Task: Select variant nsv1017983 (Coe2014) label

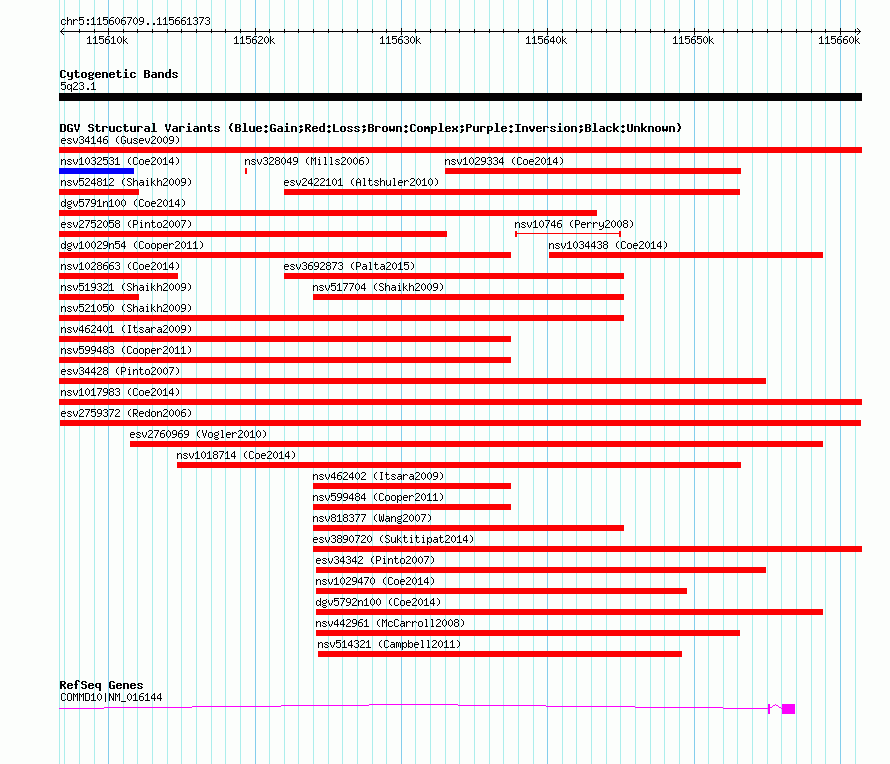Action: coord(120,392)
